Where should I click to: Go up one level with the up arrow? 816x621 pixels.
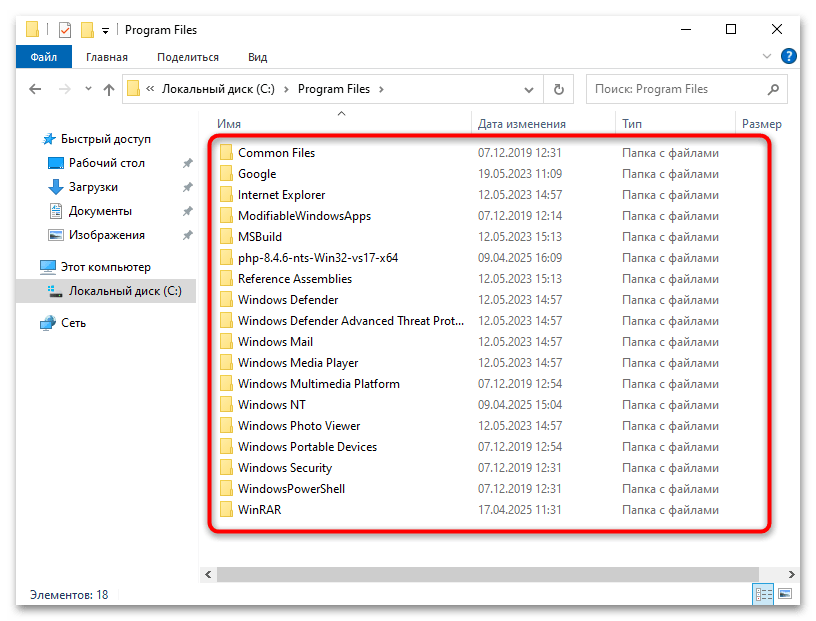coord(109,90)
